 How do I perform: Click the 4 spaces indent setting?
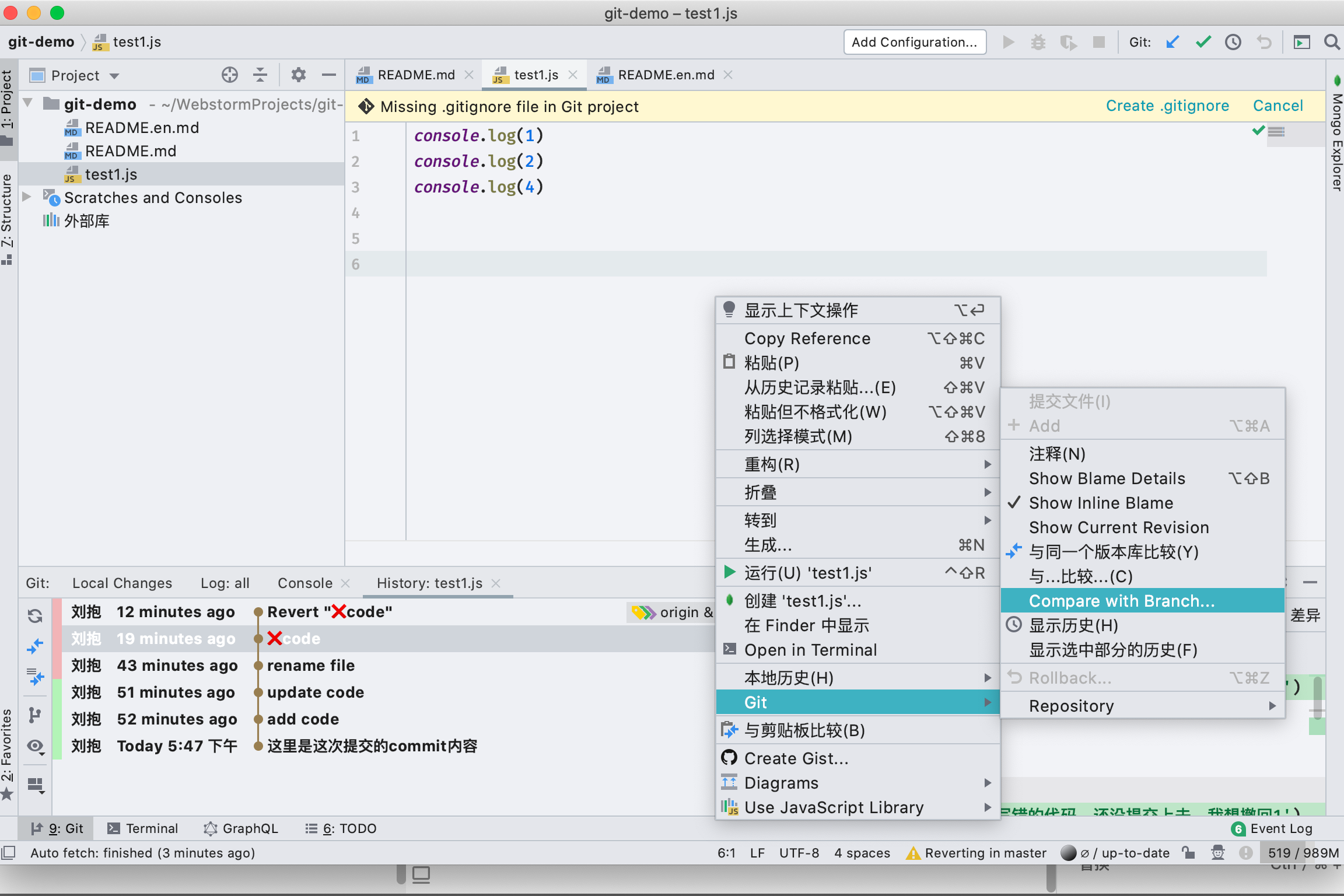862,853
